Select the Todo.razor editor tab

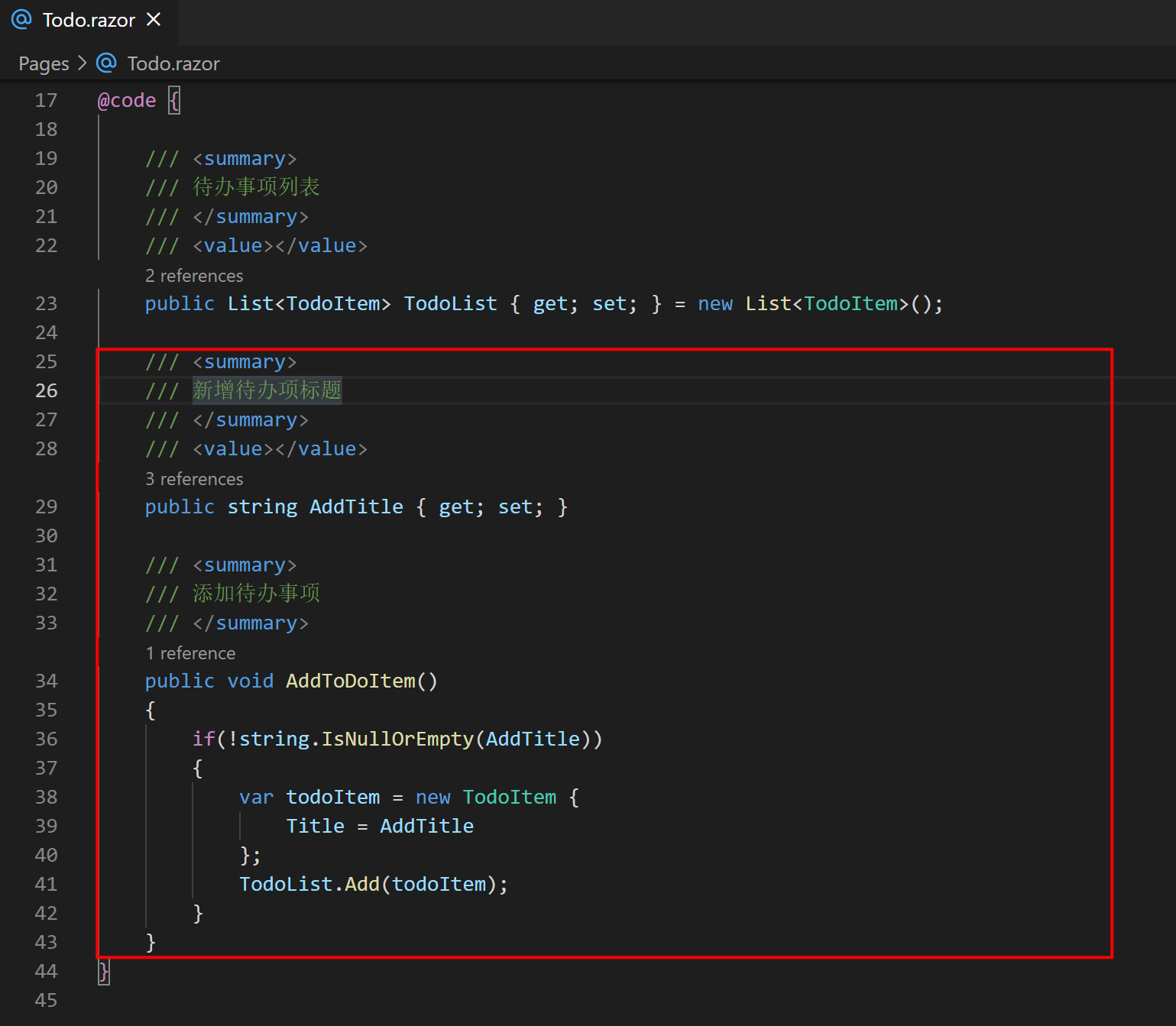pyautogui.click(x=89, y=21)
